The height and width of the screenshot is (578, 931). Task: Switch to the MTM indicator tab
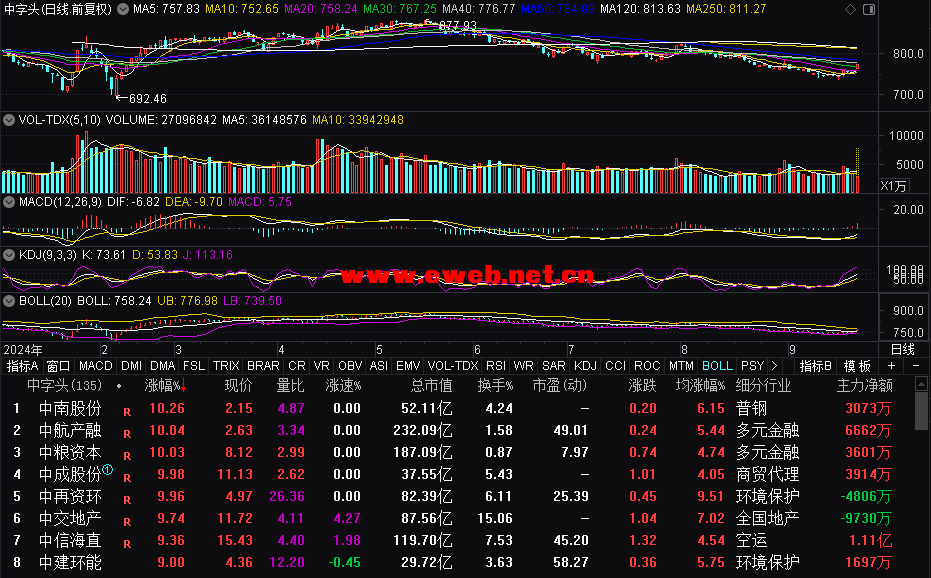coord(681,366)
